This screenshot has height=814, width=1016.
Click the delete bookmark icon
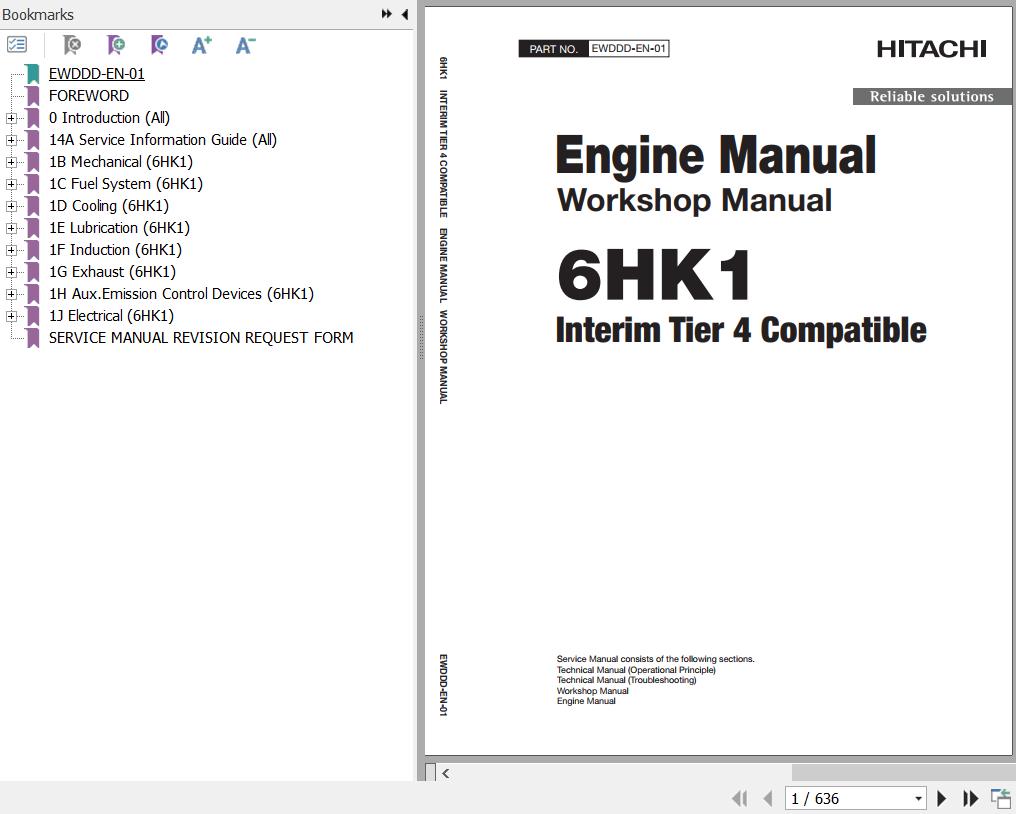click(72, 45)
